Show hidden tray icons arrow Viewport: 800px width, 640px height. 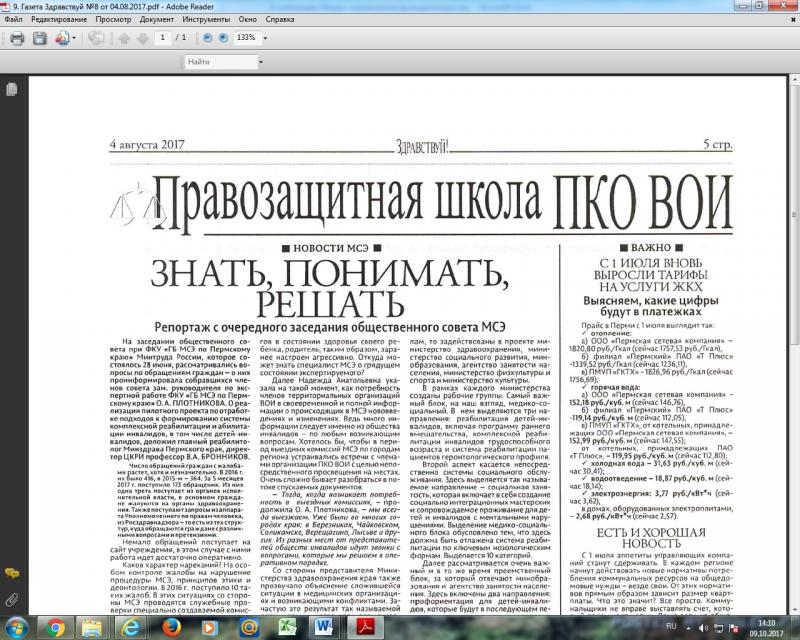pyautogui.click(x=688, y=628)
